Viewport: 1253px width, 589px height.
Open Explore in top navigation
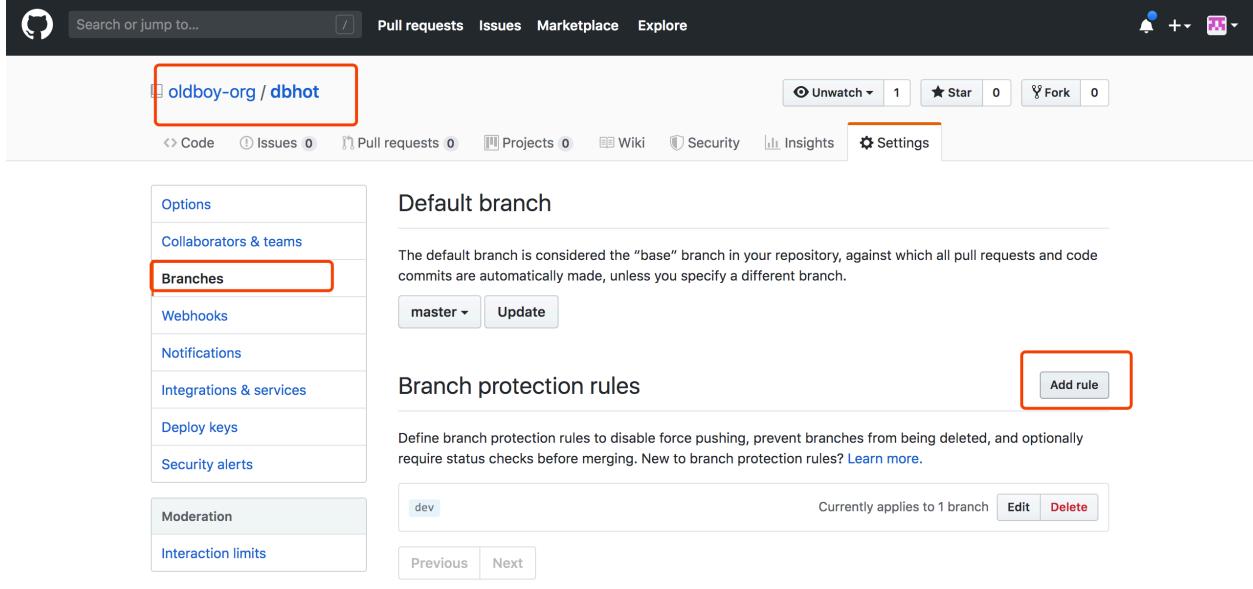tap(663, 26)
